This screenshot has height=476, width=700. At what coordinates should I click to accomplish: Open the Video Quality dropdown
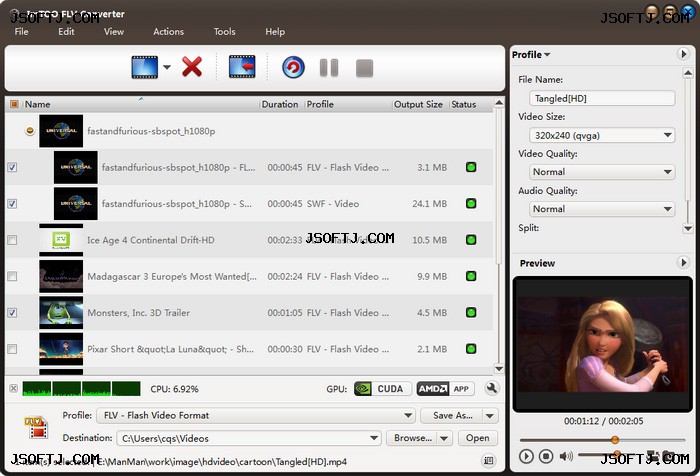(x=602, y=172)
